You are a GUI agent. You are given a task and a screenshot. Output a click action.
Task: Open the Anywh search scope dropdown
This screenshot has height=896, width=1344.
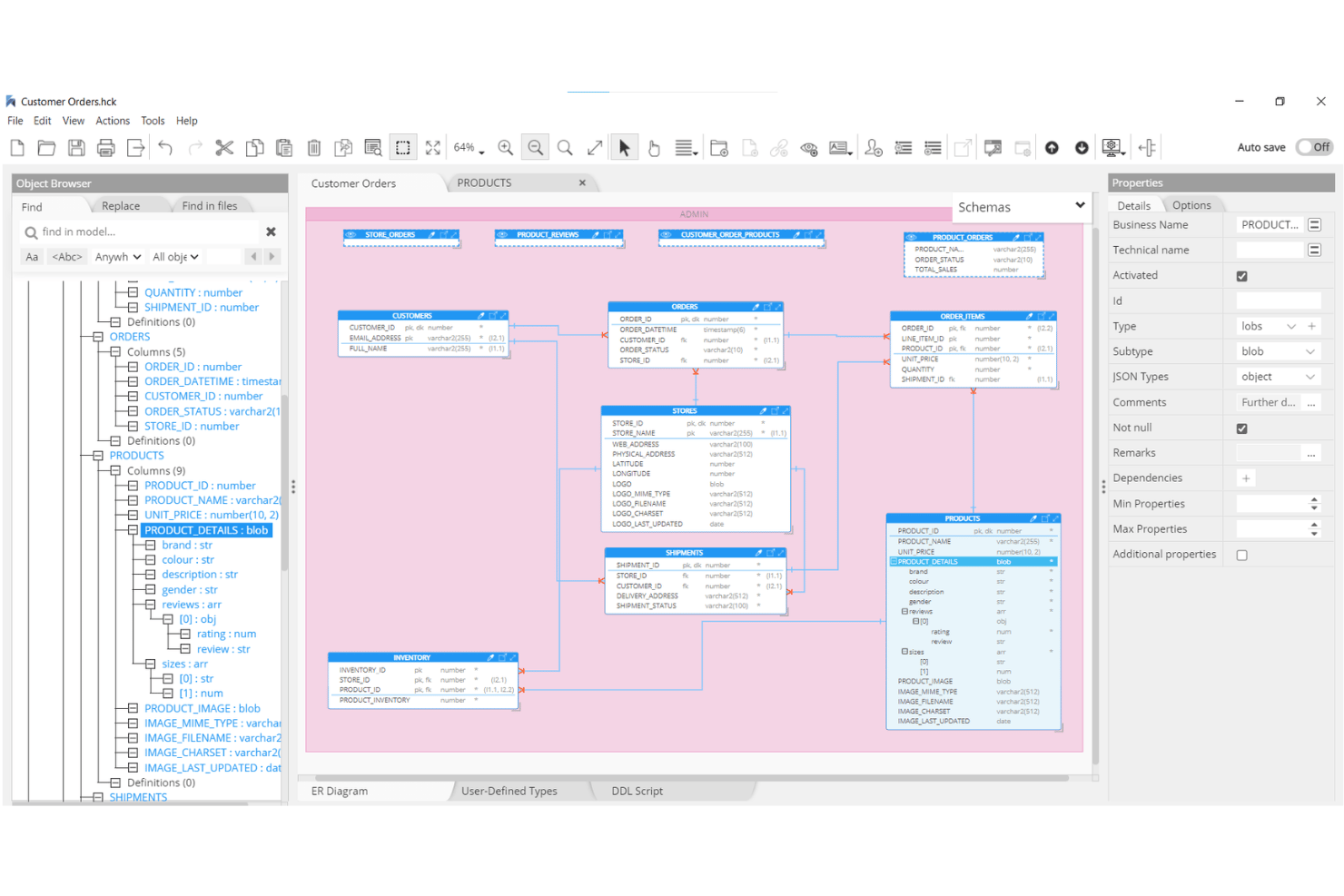tap(118, 257)
